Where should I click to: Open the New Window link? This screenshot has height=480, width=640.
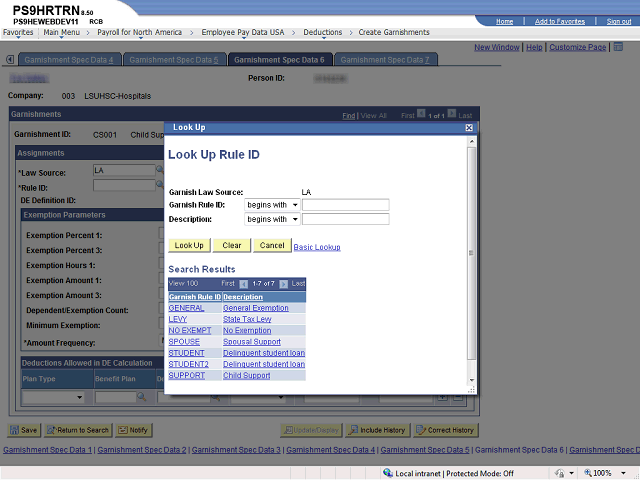click(496, 47)
